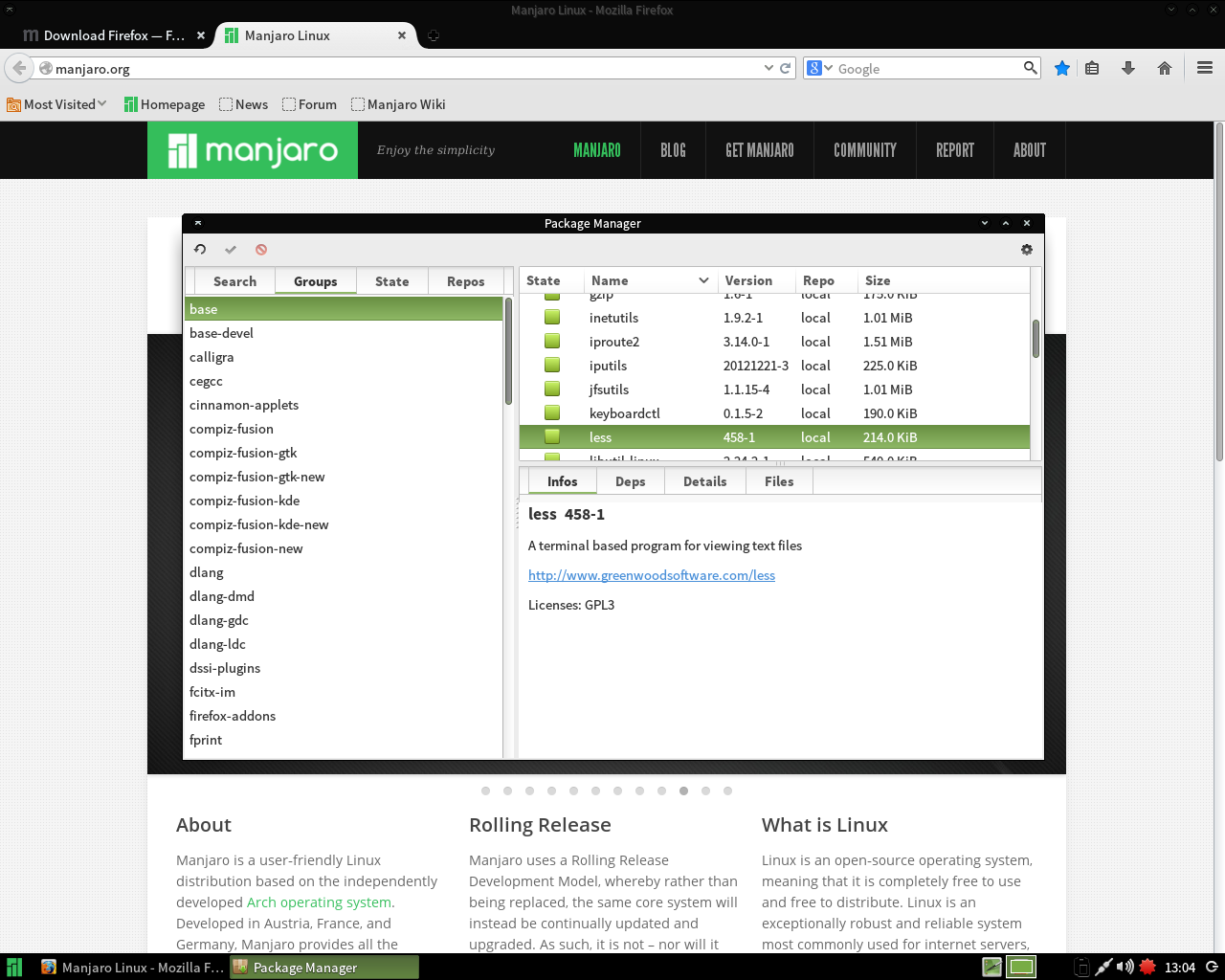
Task: Click the second workspace switcher icon
Action: pos(1021,968)
